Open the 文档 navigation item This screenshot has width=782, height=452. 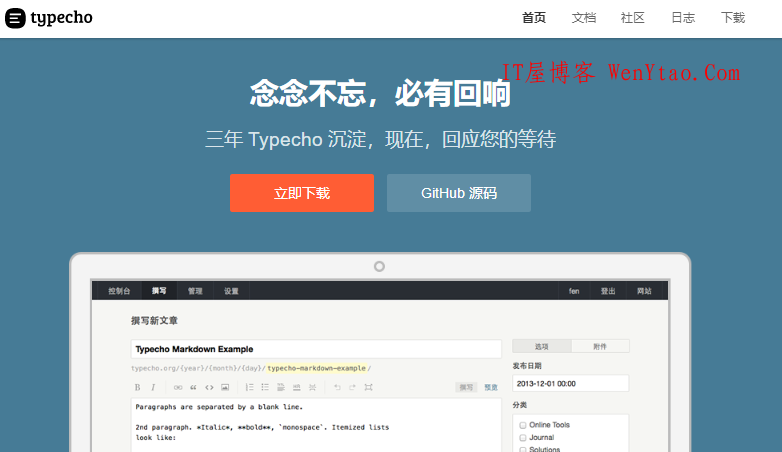pos(584,18)
